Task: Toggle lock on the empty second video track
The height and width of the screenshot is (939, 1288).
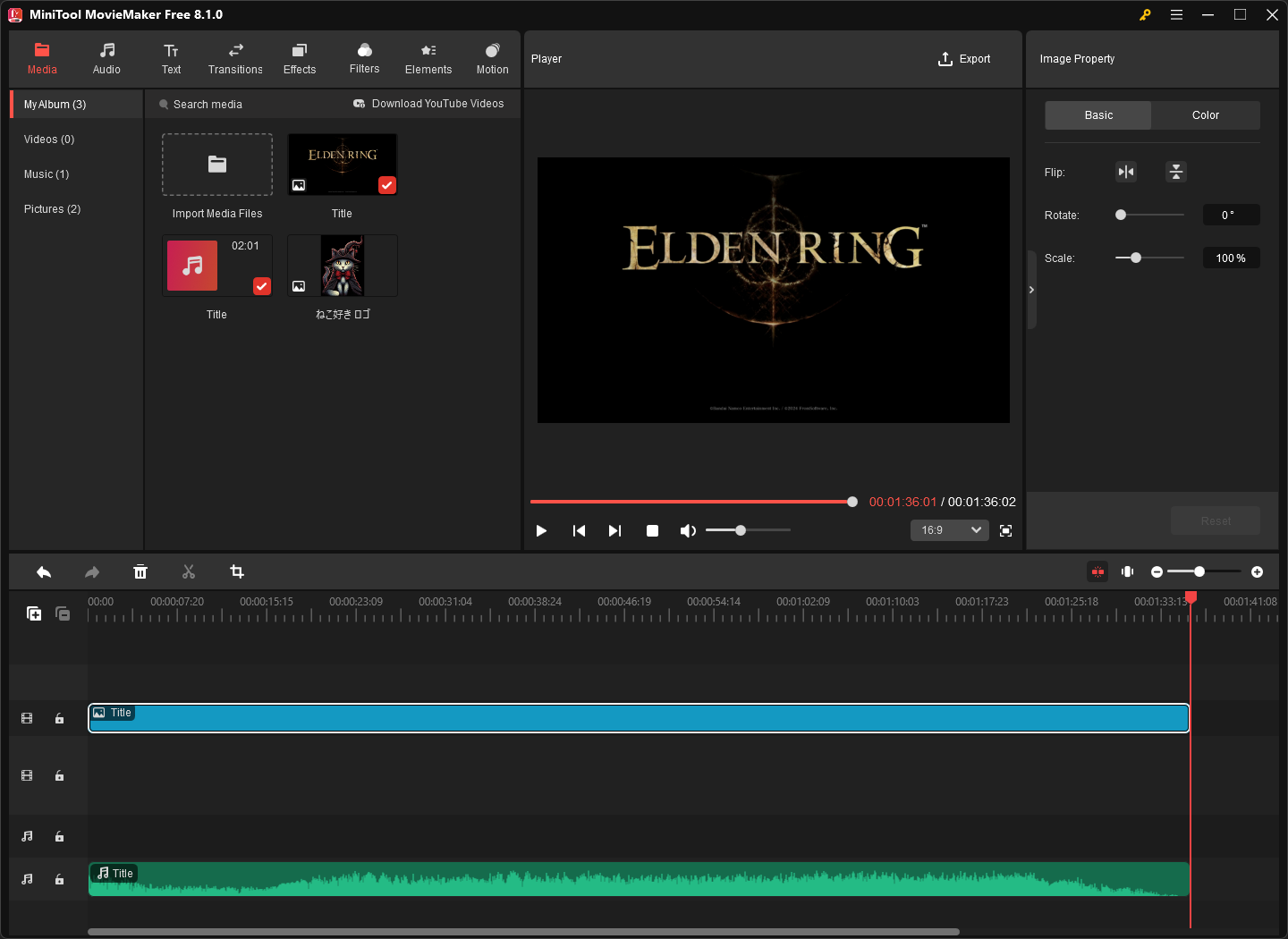Action: click(59, 775)
